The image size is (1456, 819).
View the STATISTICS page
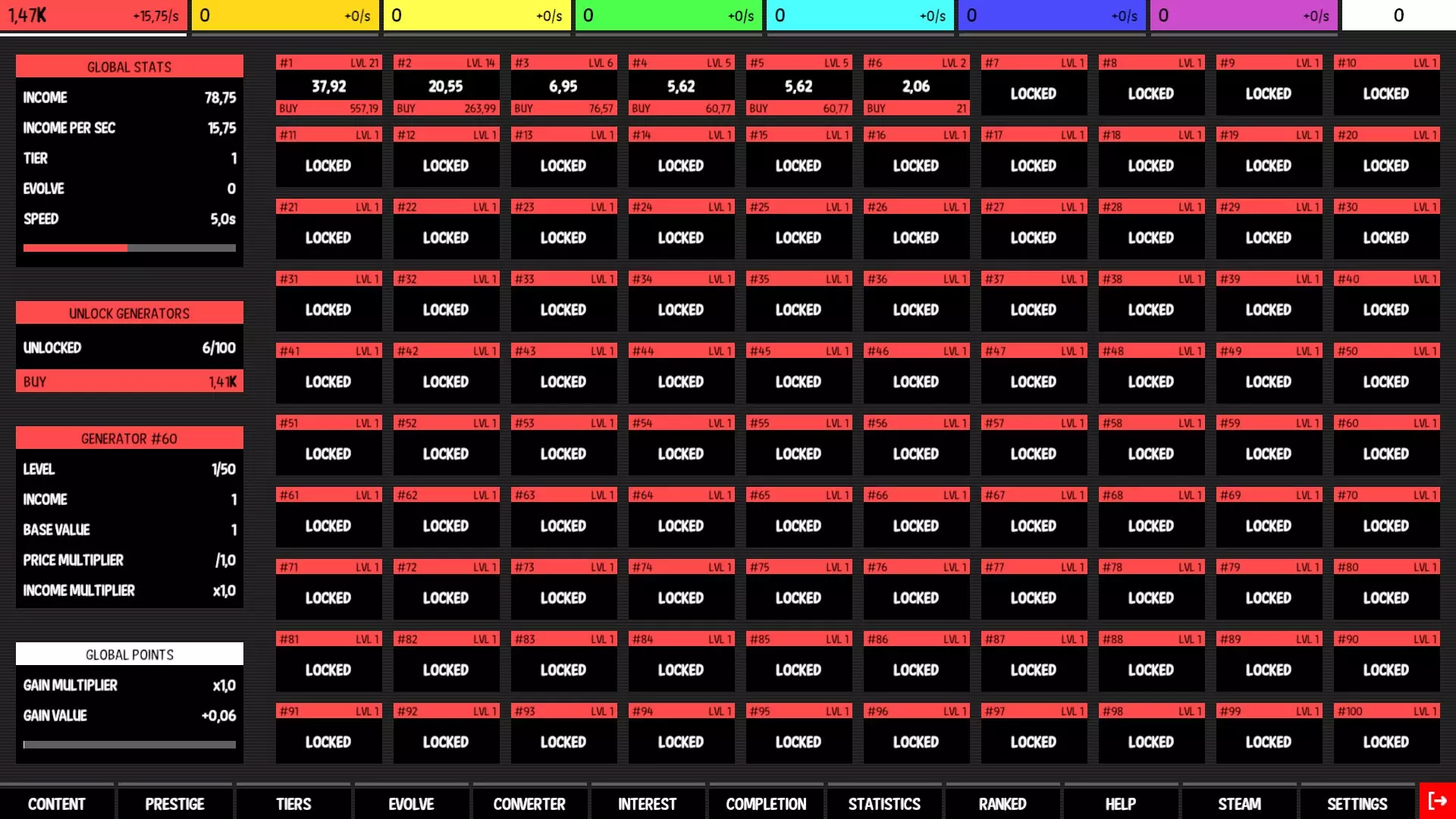click(x=883, y=803)
